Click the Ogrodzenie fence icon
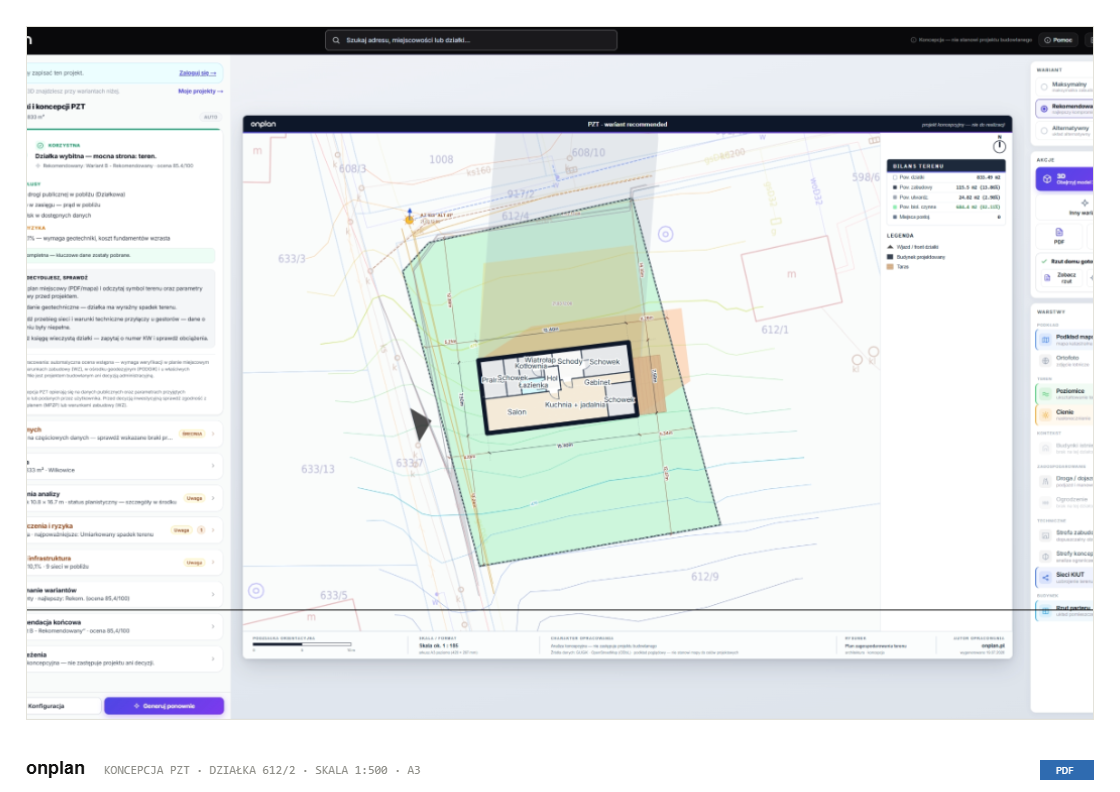This screenshot has width=1120, height=792. (x=1045, y=502)
